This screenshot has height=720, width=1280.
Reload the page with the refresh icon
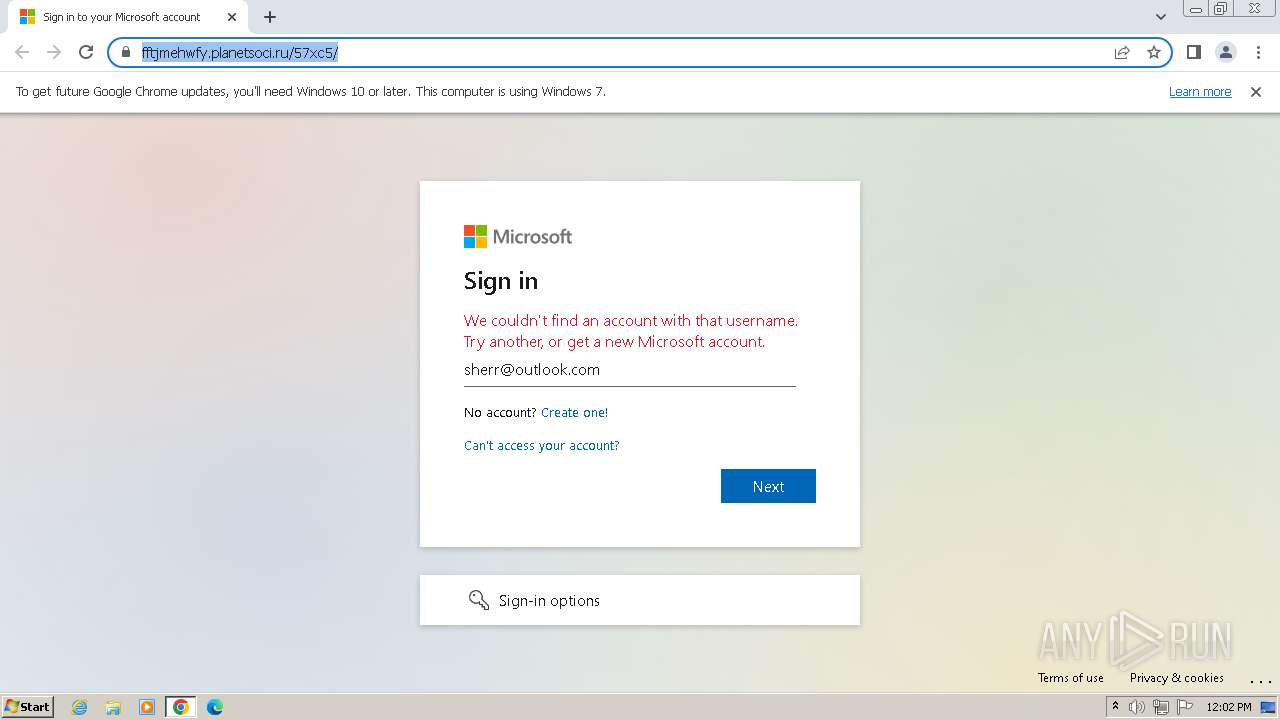click(x=86, y=52)
